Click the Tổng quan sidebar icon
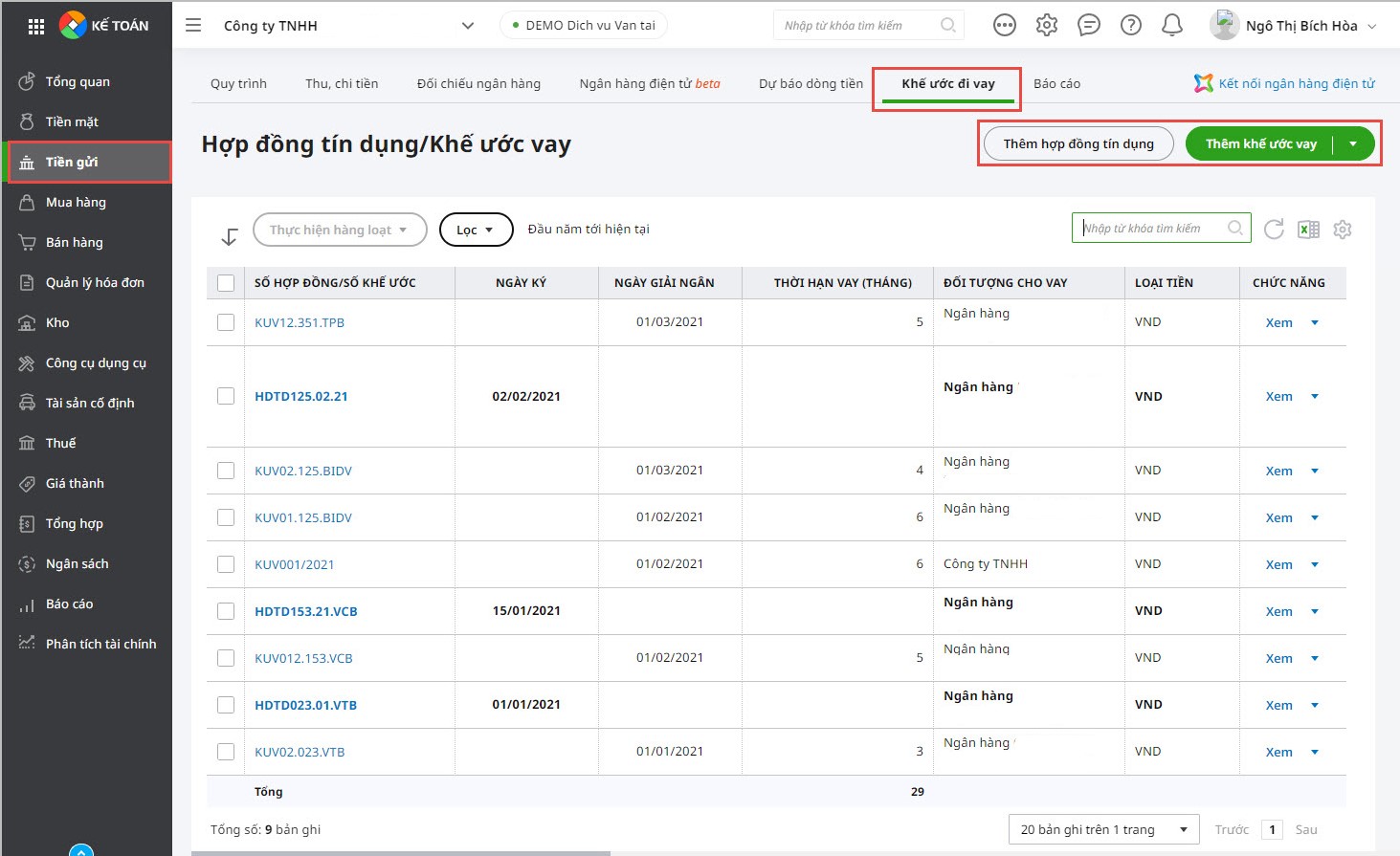1400x856 pixels. 27,81
